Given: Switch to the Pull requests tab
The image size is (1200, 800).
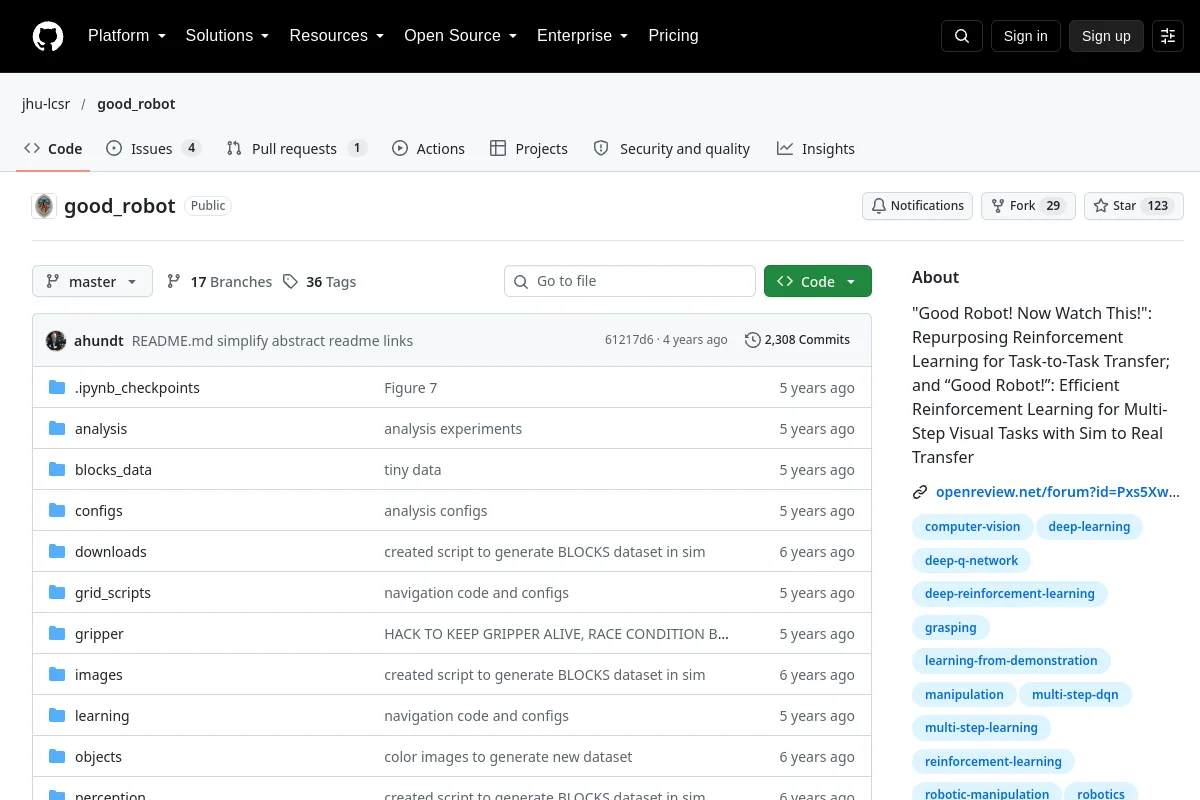Looking at the screenshot, I should pos(297,149).
